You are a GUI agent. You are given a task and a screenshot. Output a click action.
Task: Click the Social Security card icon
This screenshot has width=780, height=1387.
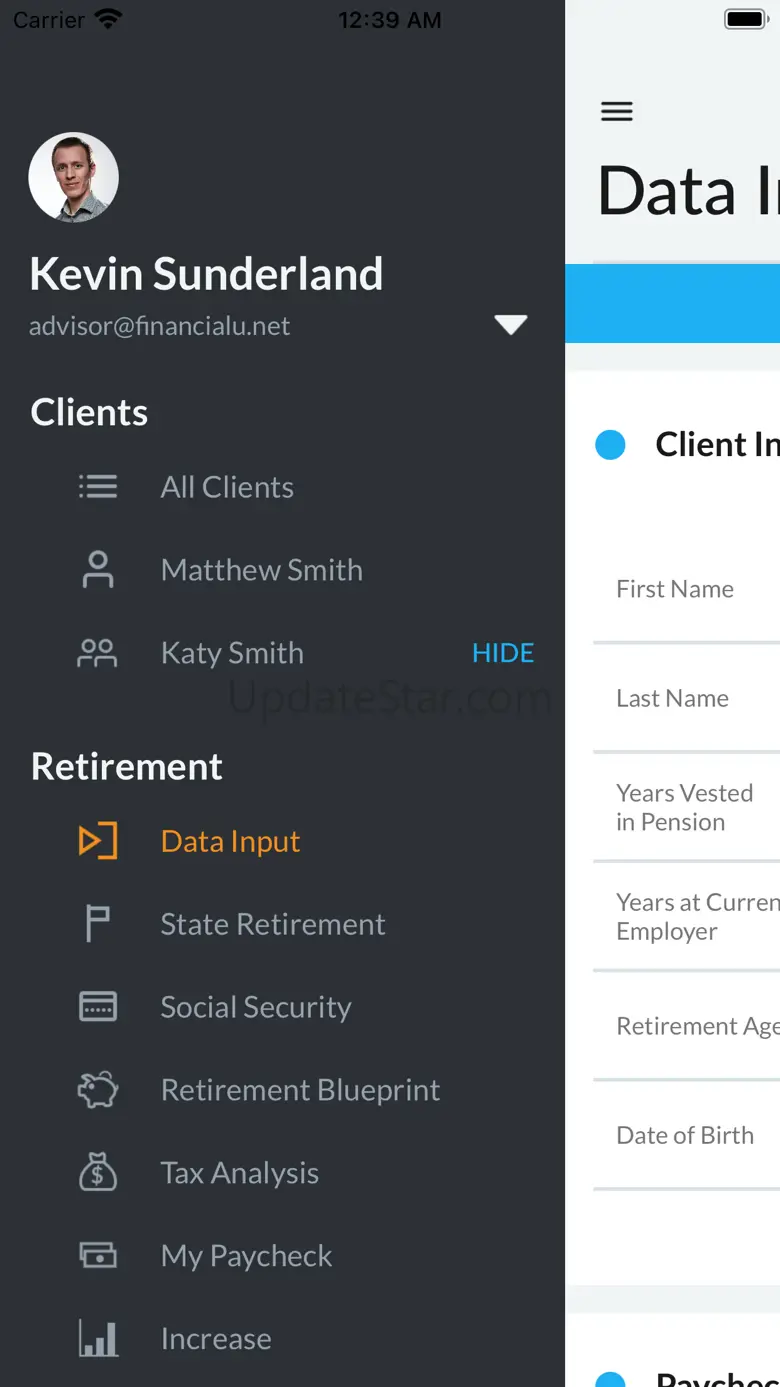pyautogui.click(x=98, y=1007)
